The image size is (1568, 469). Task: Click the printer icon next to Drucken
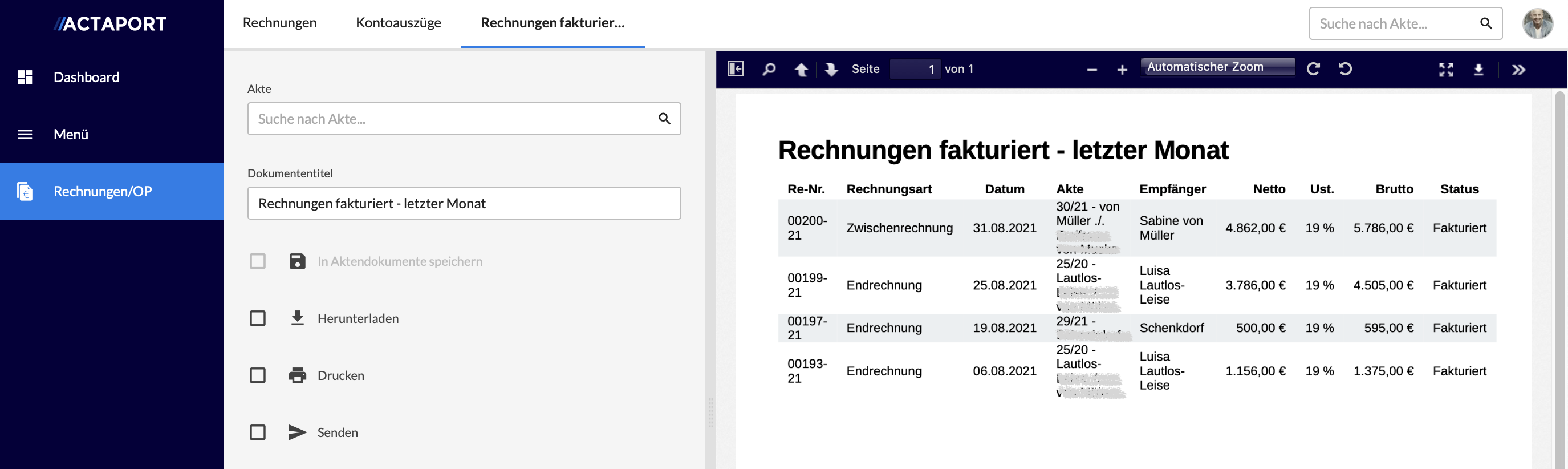(297, 375)
